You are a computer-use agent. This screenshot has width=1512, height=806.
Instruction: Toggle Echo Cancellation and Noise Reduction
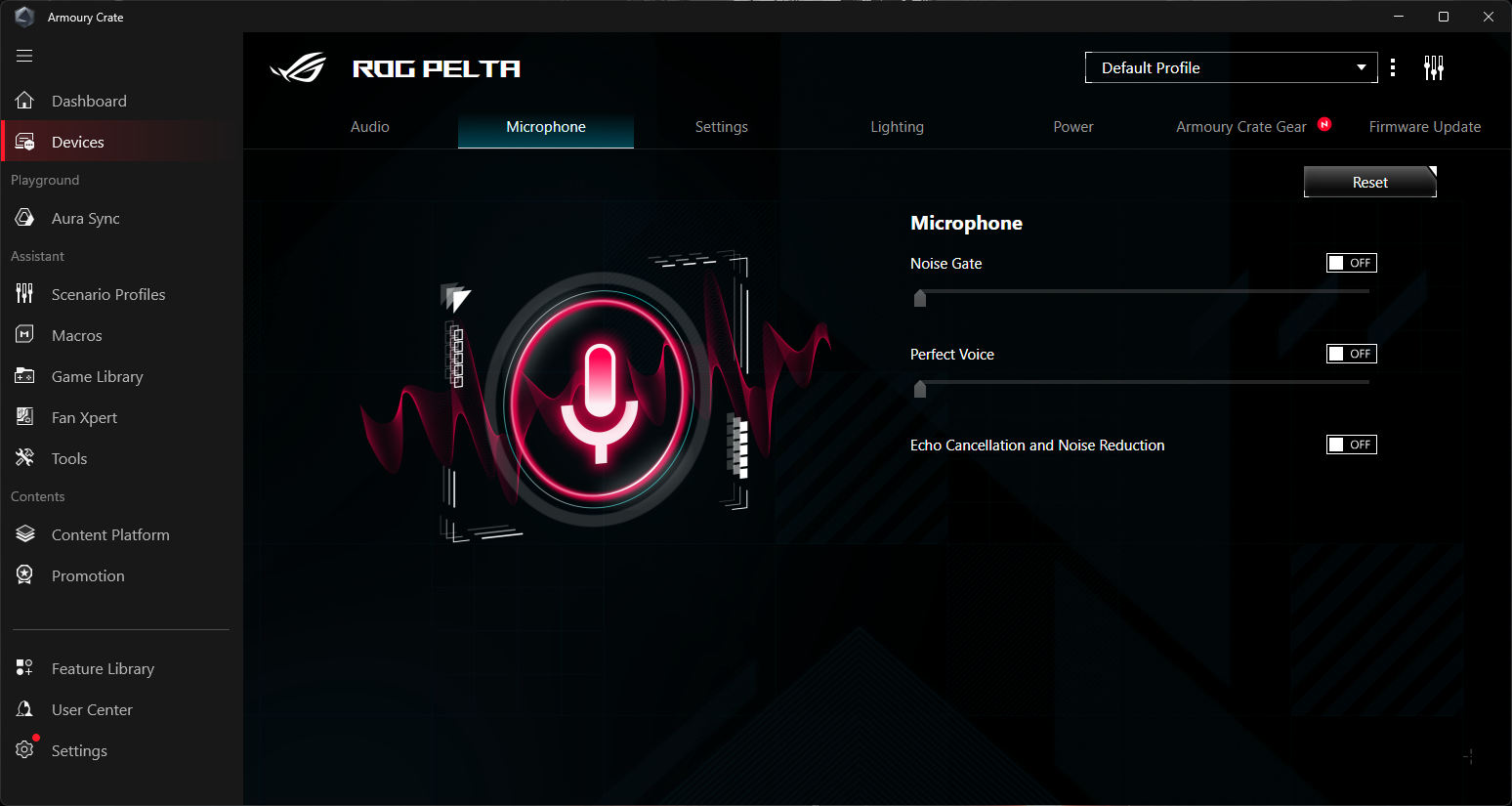(1351, 445)
